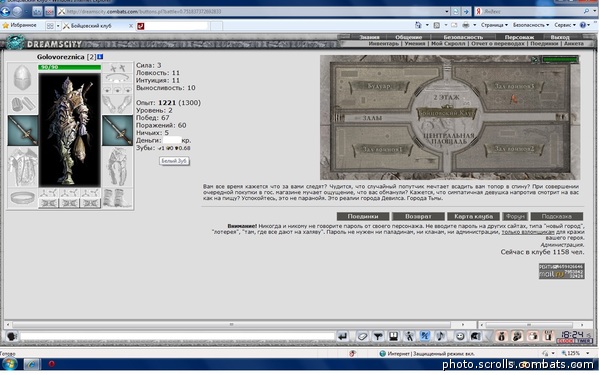Click the empty shirt armor slot
600x375 pixels.
point(23,167)
